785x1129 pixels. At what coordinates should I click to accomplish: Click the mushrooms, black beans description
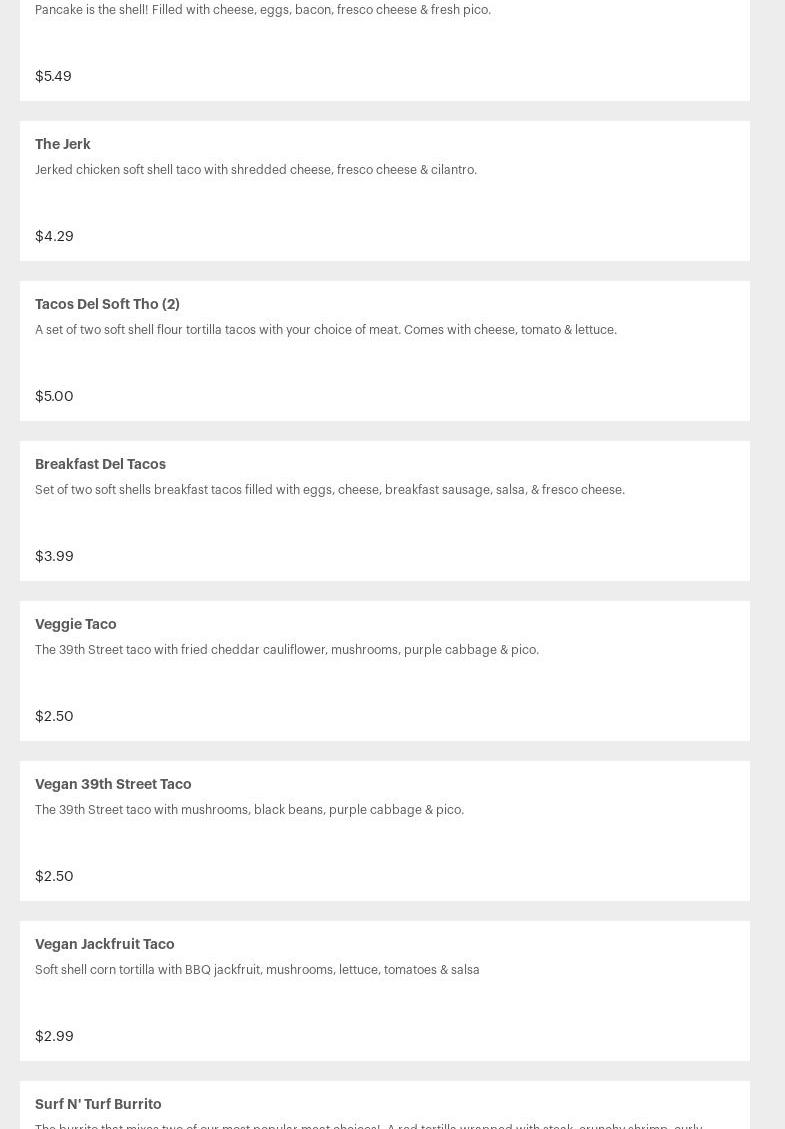tap(249, 810)
